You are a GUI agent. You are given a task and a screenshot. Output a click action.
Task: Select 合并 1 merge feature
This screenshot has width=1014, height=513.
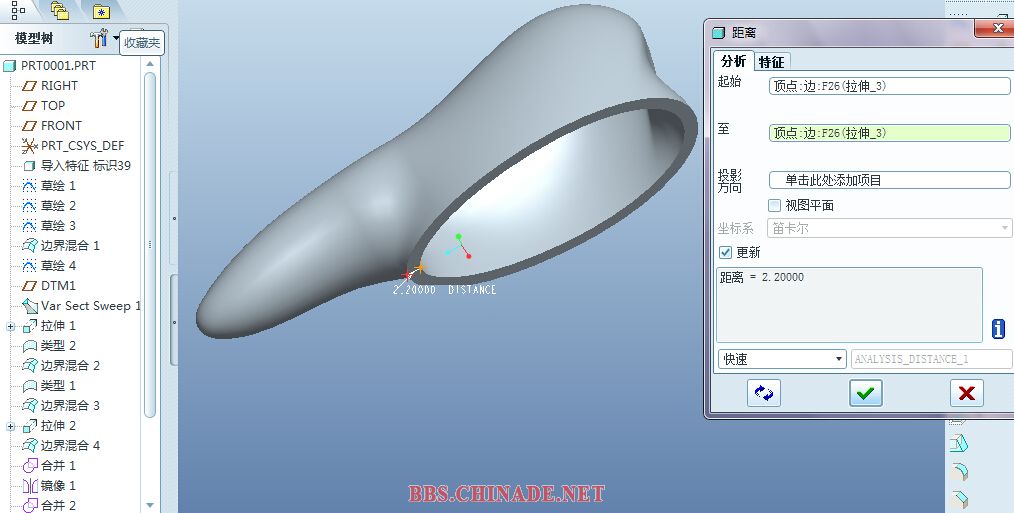pyautogui.click(x=49, y=466)
